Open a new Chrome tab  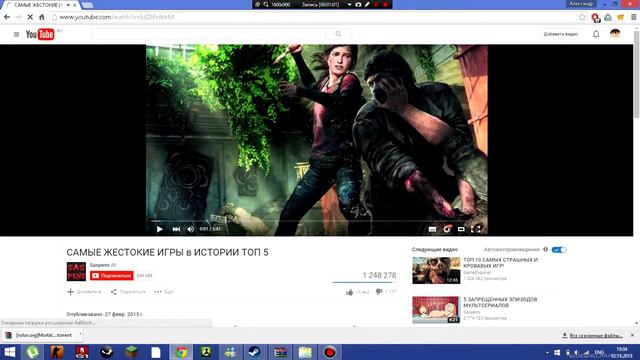87,5
